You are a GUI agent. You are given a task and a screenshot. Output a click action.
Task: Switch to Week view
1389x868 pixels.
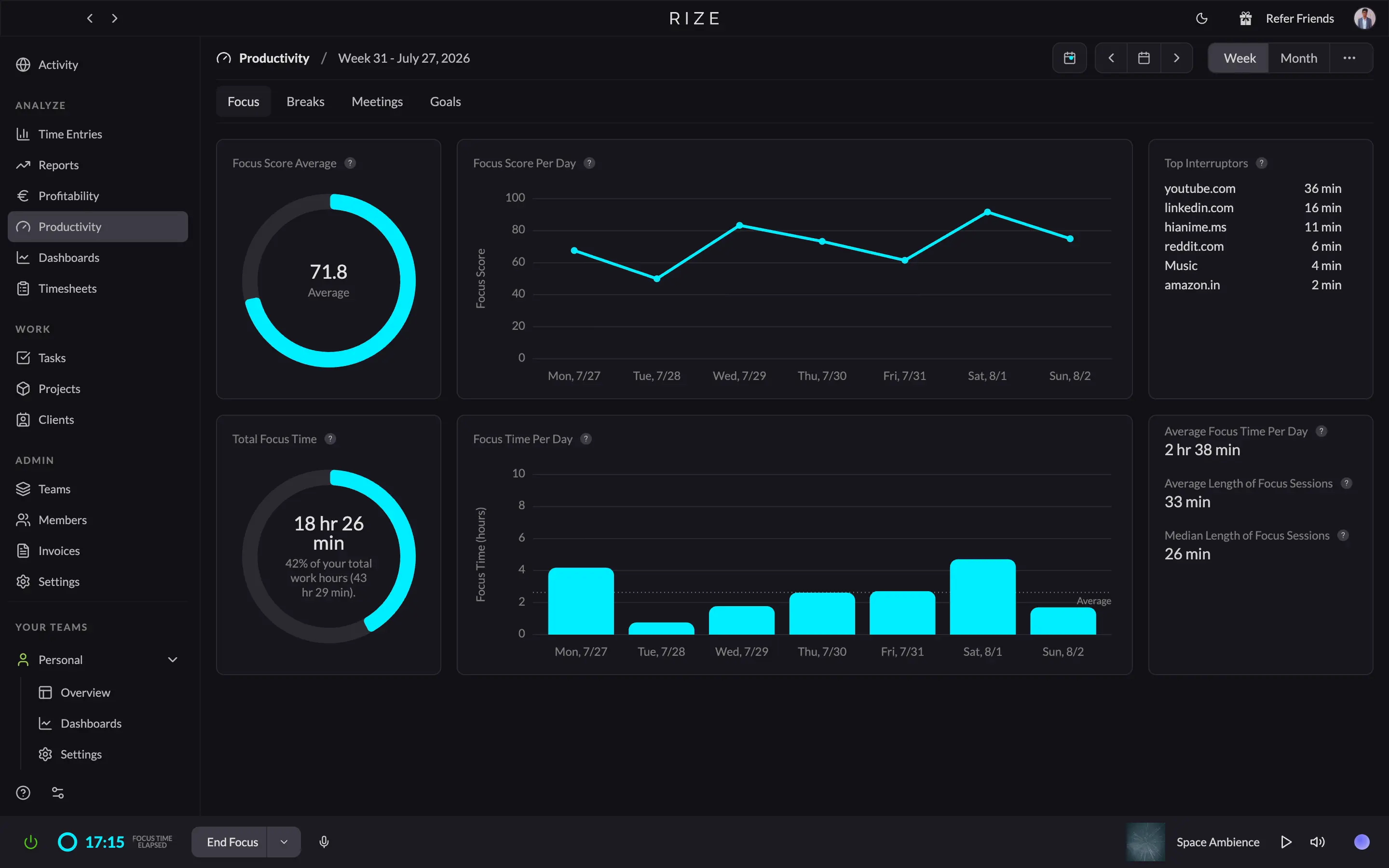1239,58
